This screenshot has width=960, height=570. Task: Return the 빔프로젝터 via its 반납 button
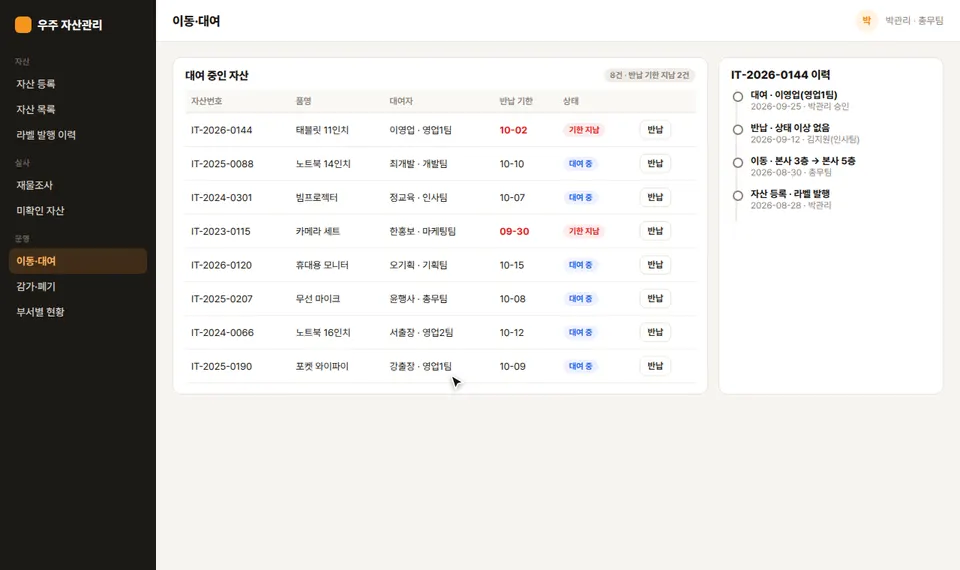tap(655, 197)
